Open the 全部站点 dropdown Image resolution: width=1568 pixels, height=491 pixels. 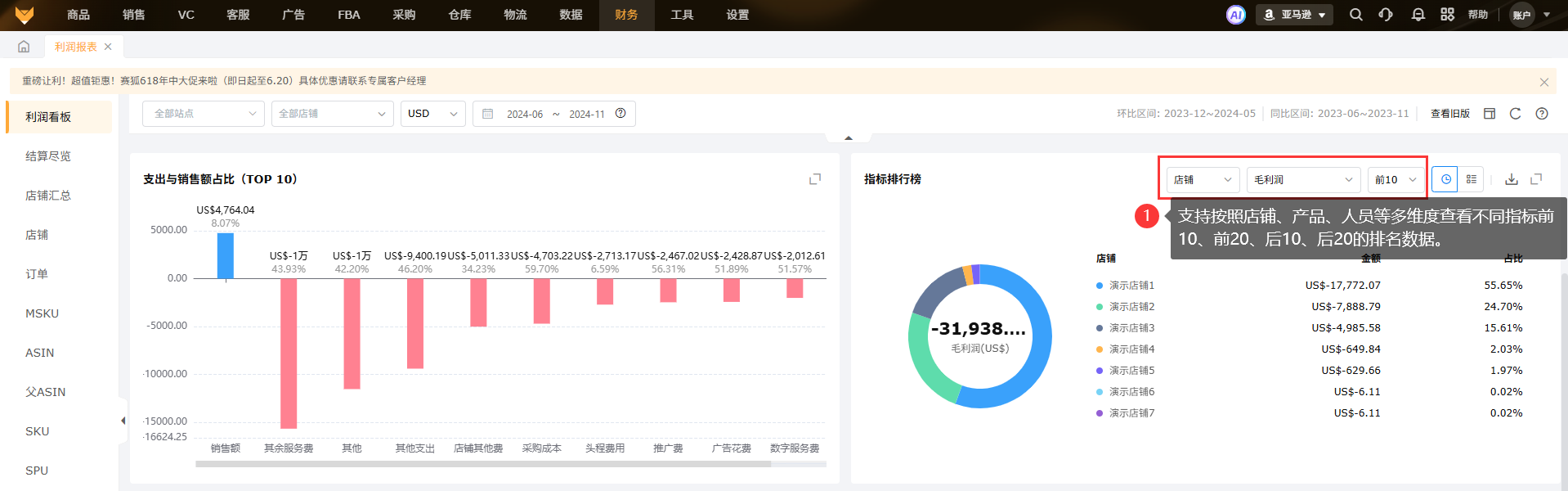pyautogui.click(x=204, y=114)
